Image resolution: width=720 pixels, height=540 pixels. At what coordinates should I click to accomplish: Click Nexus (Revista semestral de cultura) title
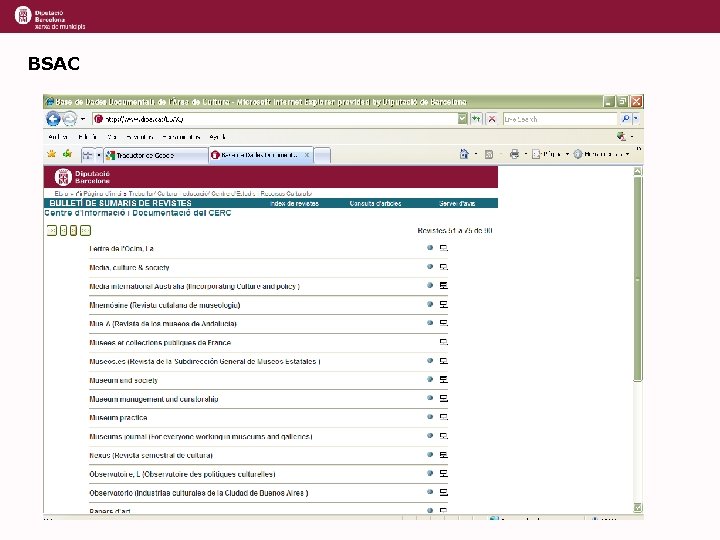pos(151,456)
